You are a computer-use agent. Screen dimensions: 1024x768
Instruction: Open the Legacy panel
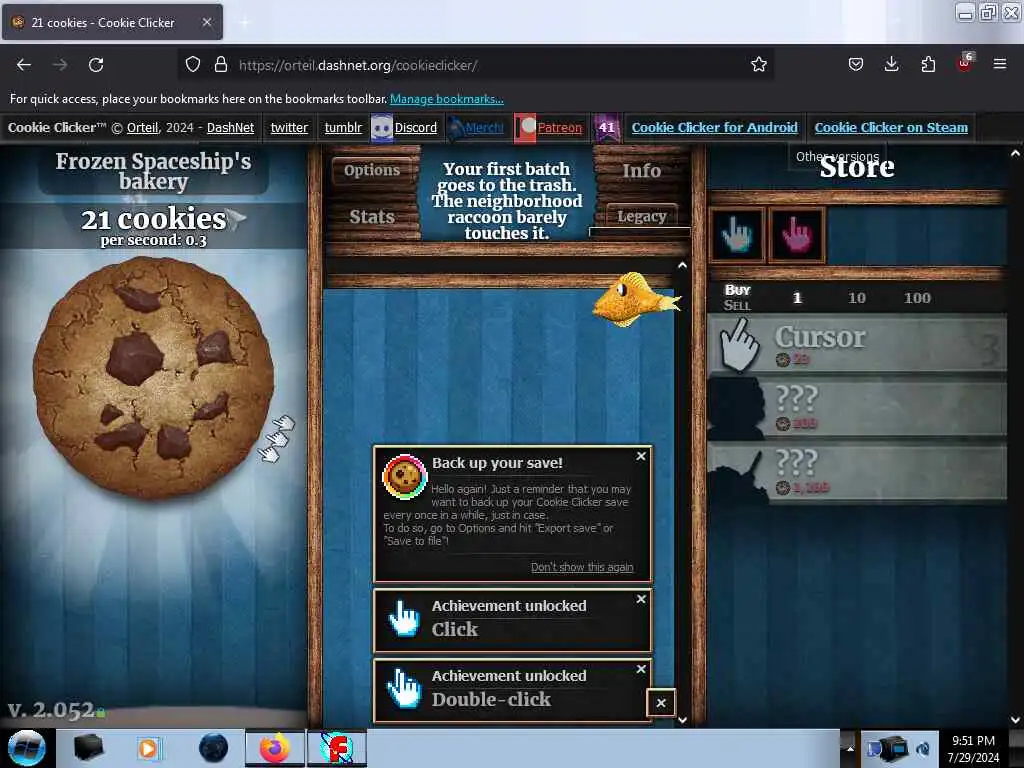click(x=641, y=216)
